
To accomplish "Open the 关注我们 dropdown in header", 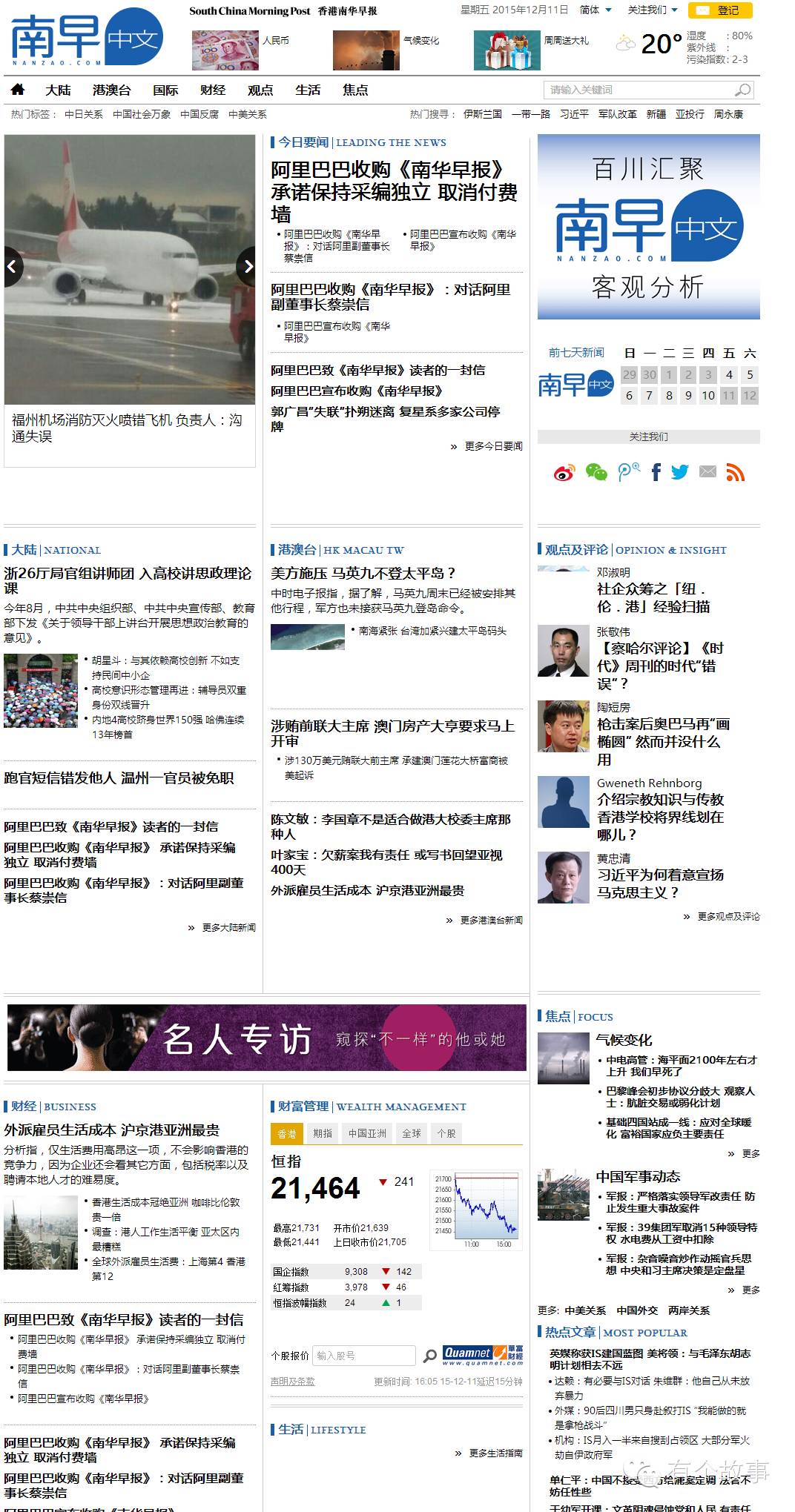I will click(x=653, y=10).
